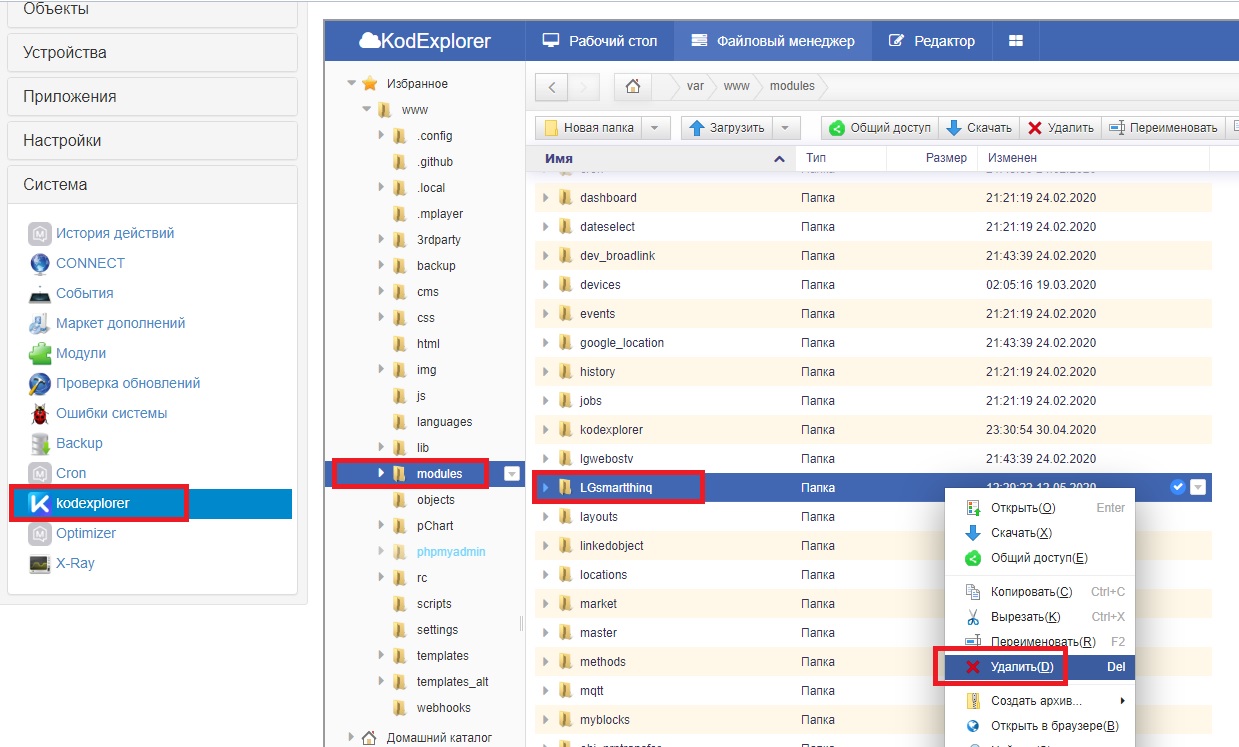1239x747 pixels.
Task: Click the Скачать toolbar button
Action: (x=979, y=128)
